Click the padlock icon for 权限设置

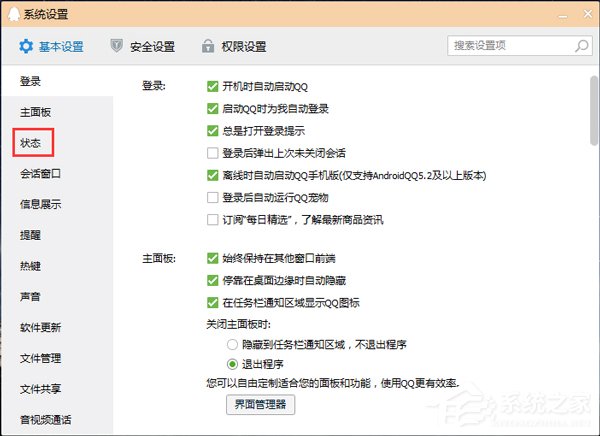point(208,46)
